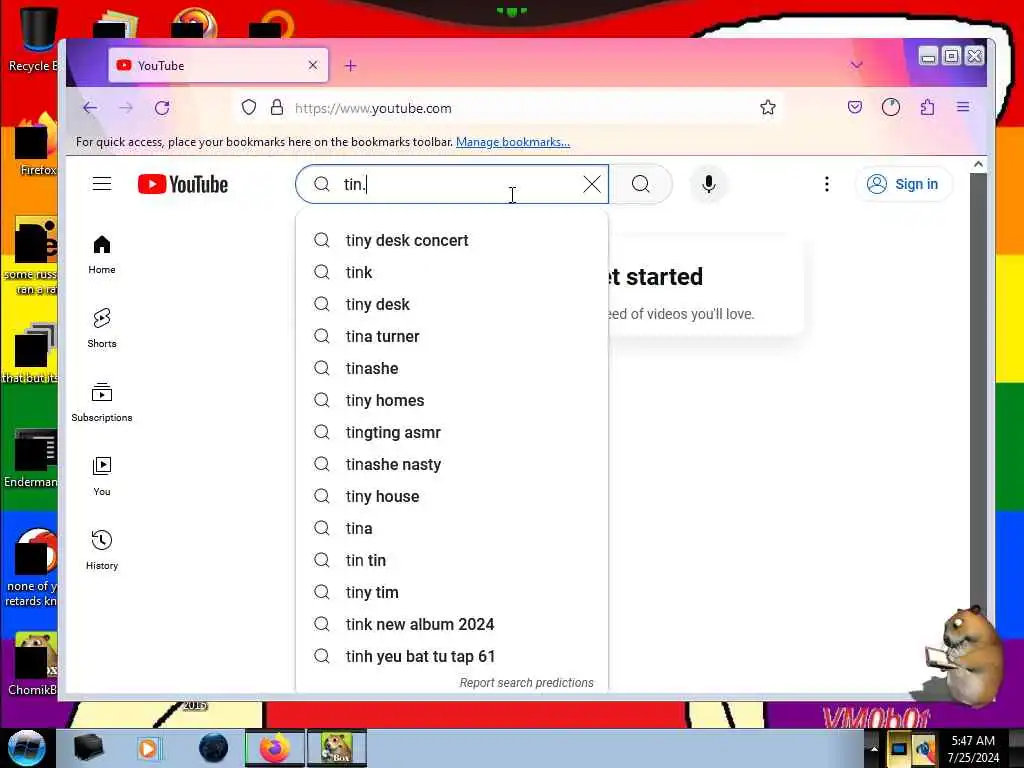Click the page scrollbar up arrow
Viewport: 1024px width, 768px height.
tap(978, 165)
